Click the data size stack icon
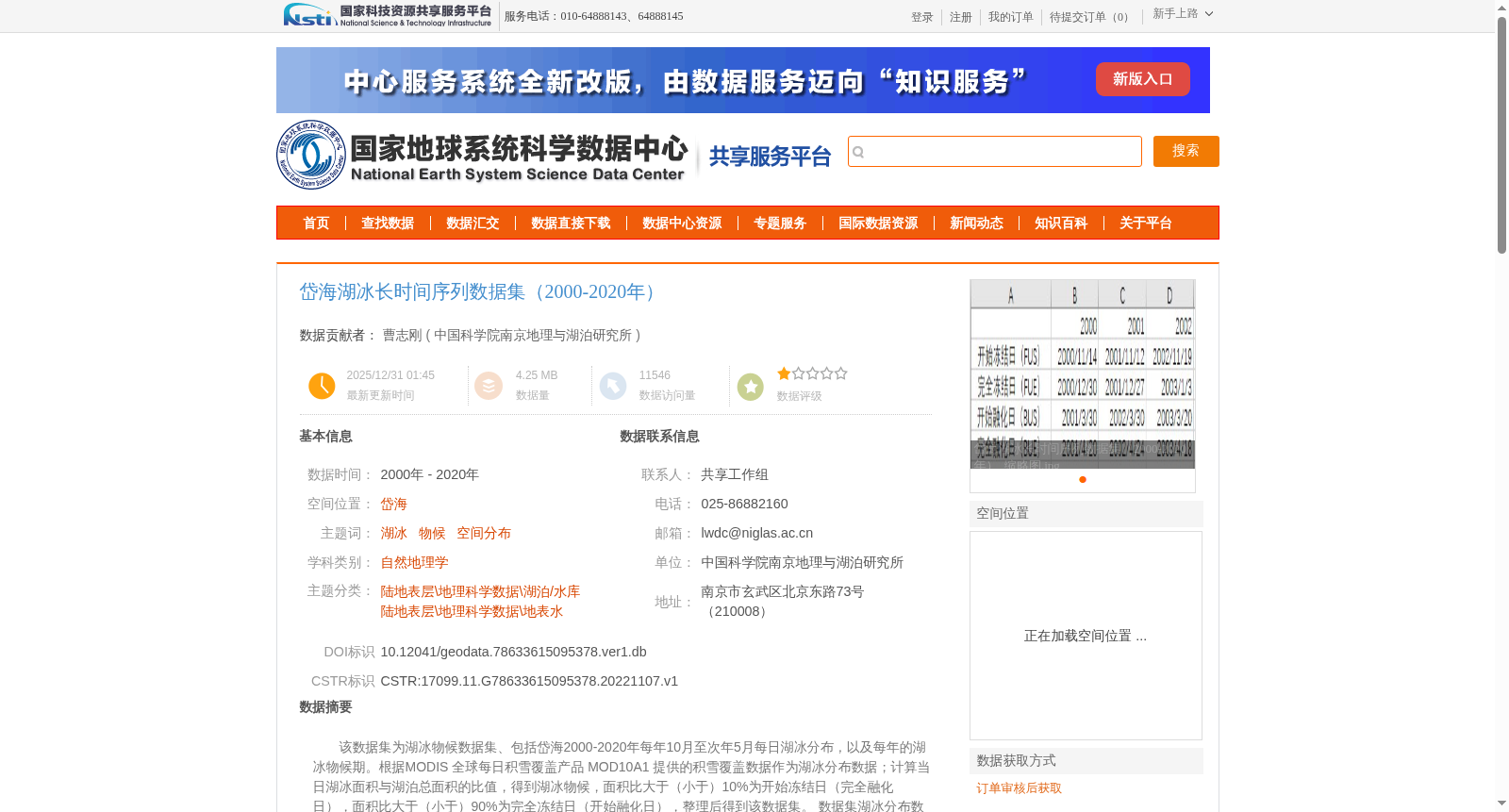The height and width of the screenshot is (812, 1509). [x=489, y=386]
